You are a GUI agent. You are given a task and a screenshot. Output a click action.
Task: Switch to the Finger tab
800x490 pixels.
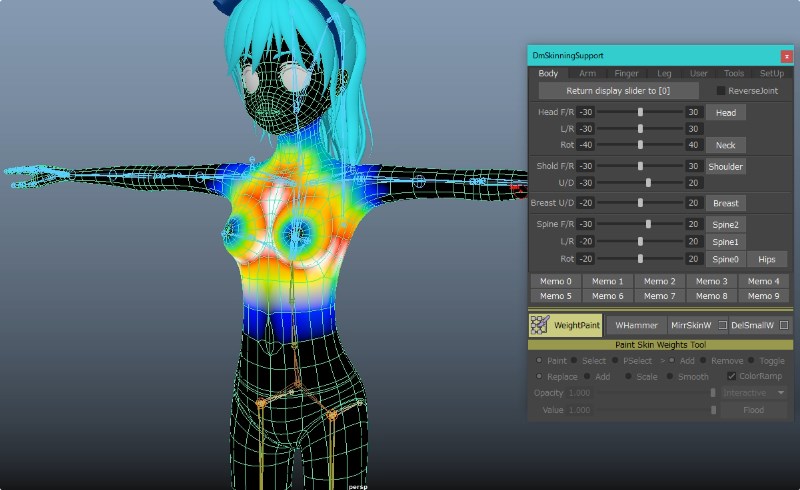[x=626, y=74]
